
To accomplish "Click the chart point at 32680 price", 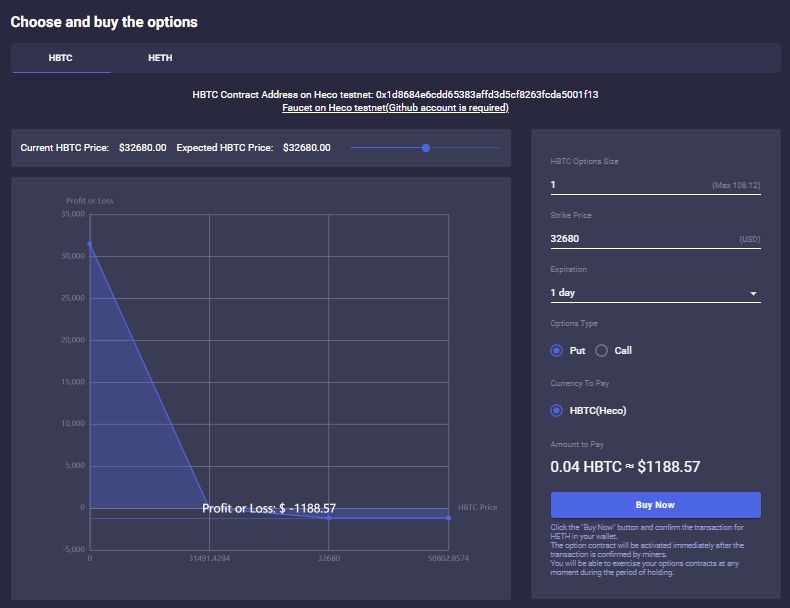I will coord(329,518).
